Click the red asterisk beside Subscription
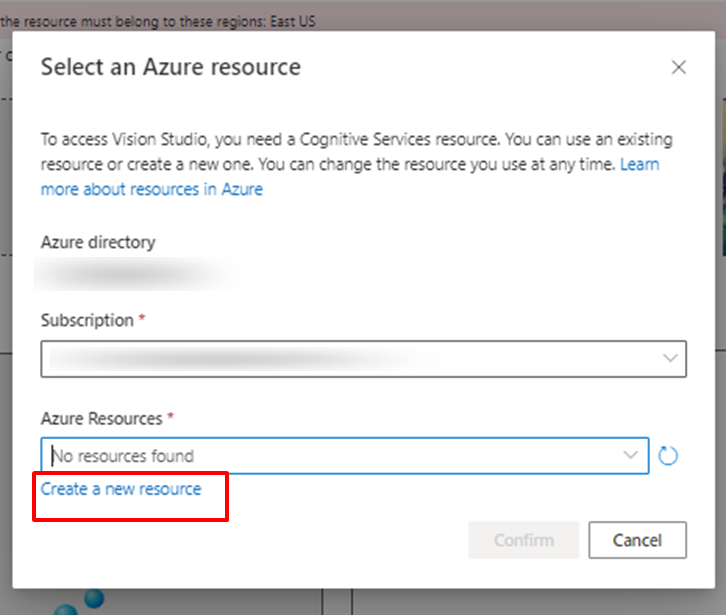Image resolution: width=726 pixels, height=615 pixels. (142, 318)
